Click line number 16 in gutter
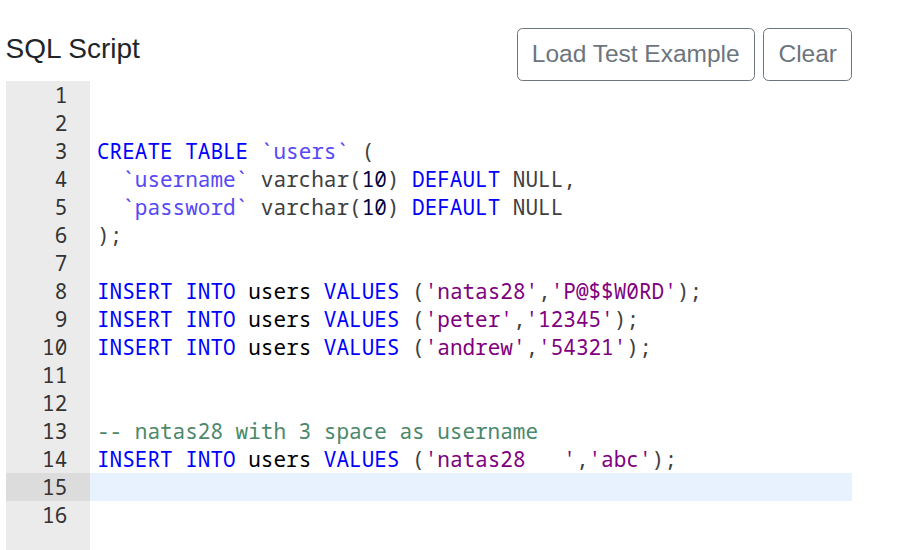The image size is (903, 550). [x=55, y=516]
